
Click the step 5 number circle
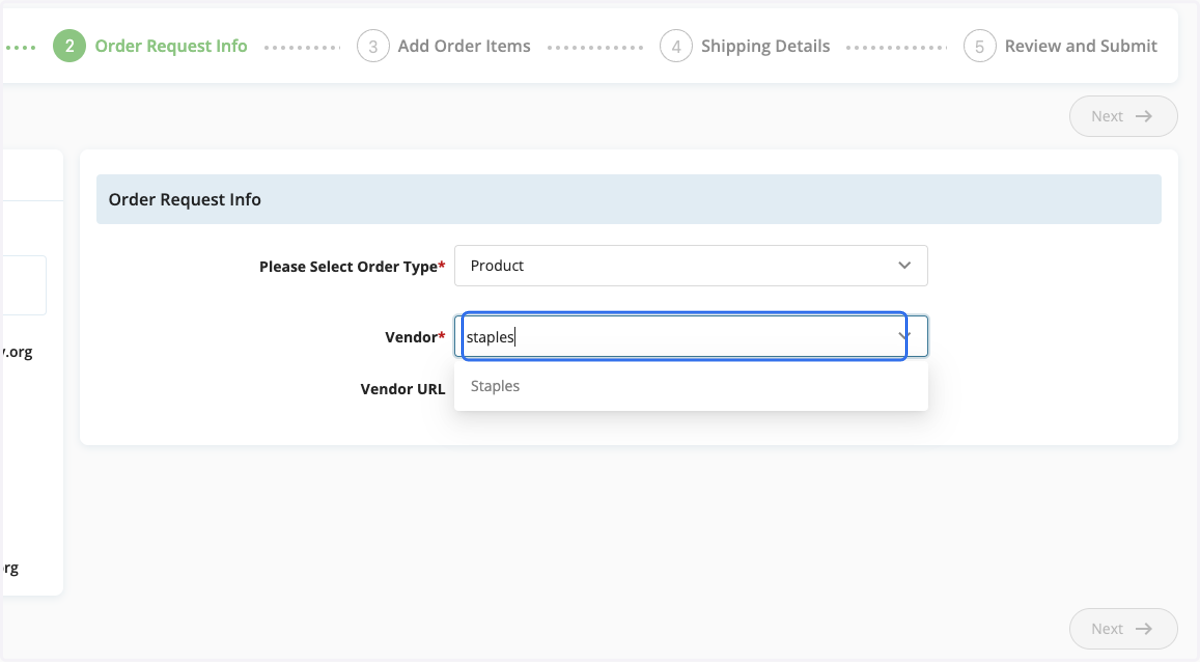980,46
